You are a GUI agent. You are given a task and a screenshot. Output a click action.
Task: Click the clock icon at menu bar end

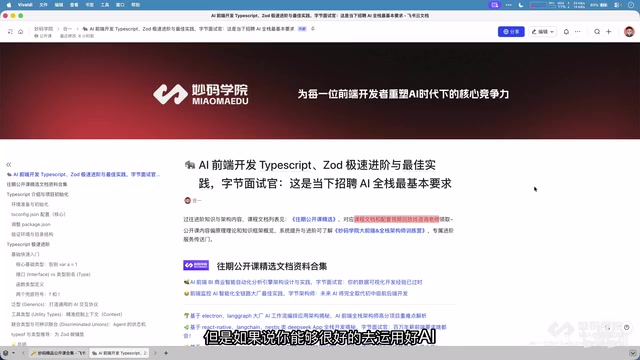(x=631, y=5)
